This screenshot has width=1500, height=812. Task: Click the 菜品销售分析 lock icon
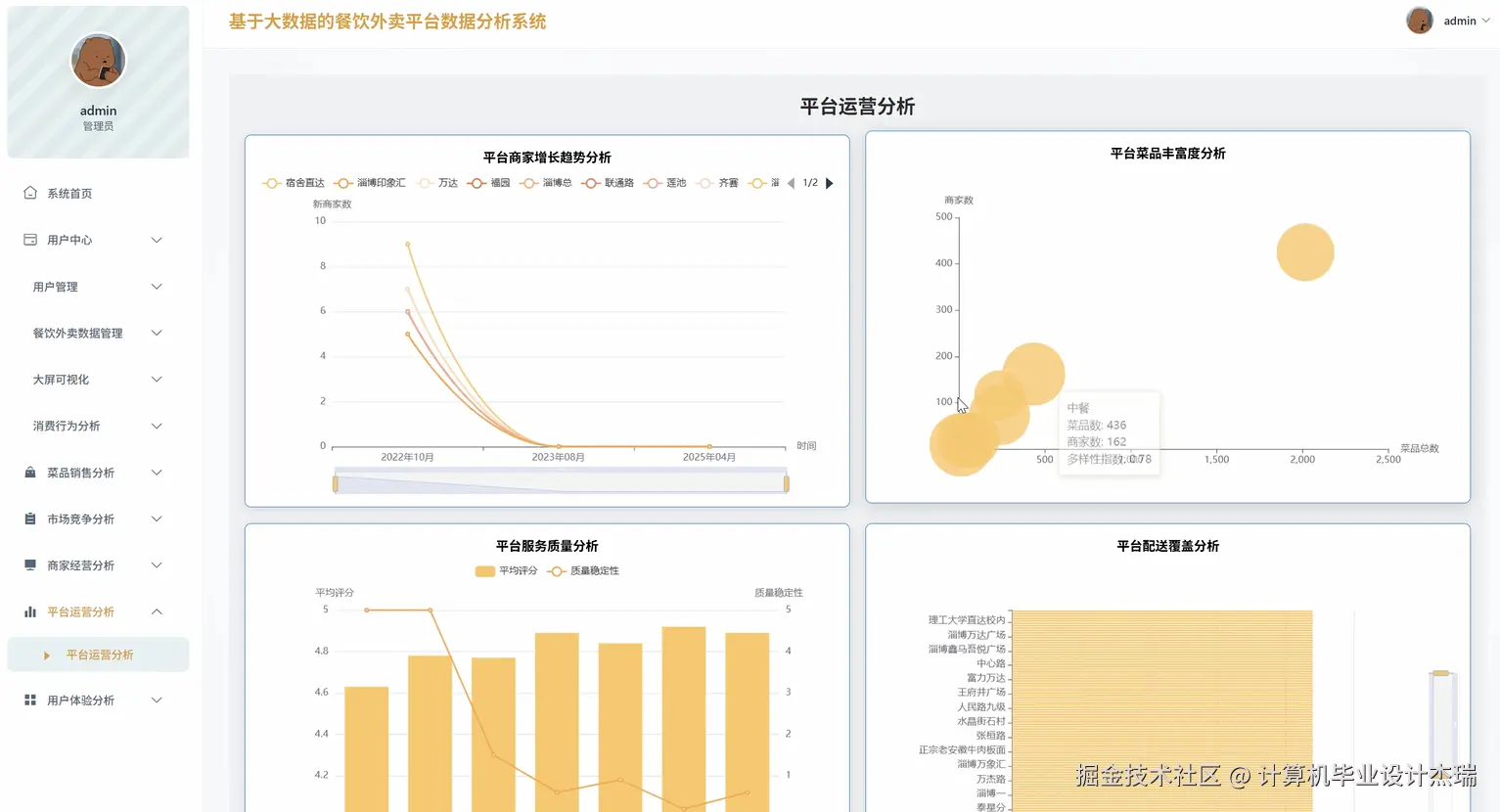pos(29,473)
